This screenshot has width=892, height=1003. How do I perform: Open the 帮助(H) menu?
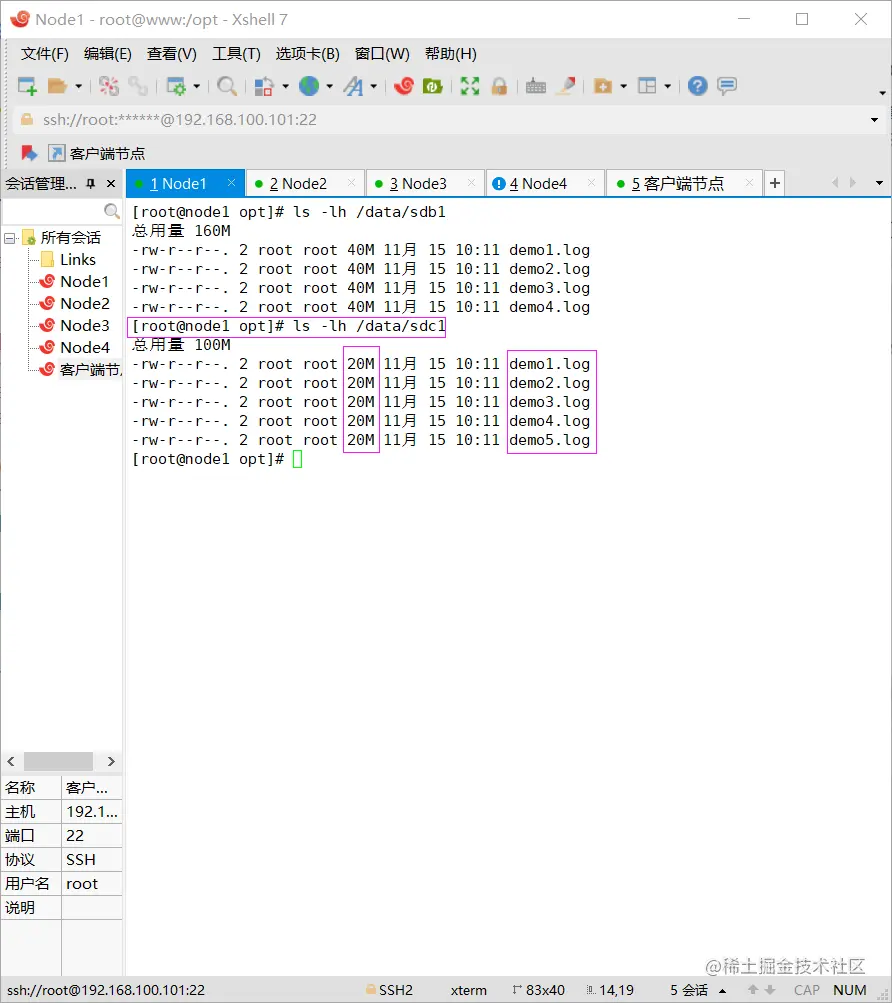click(450, 54)
